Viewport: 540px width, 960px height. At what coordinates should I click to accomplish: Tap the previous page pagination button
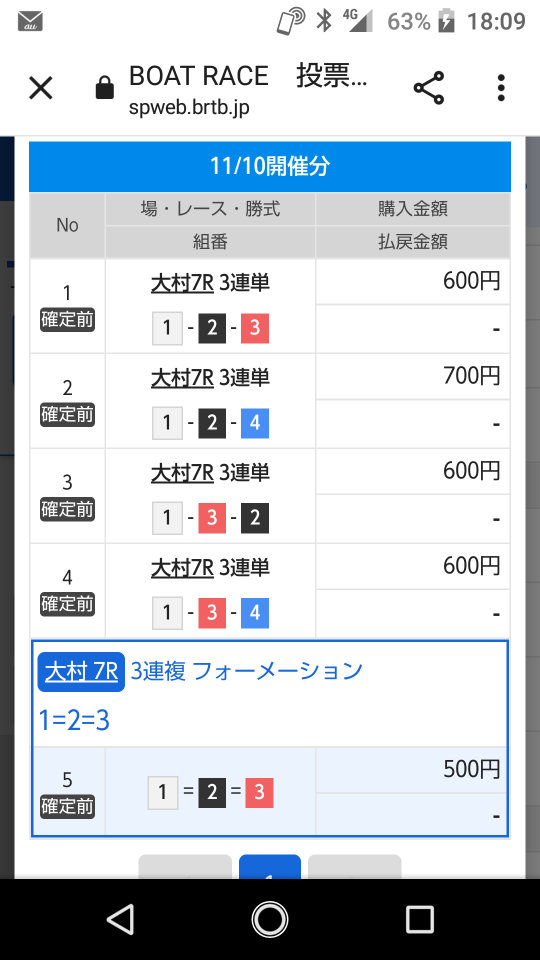coord(185,867)
